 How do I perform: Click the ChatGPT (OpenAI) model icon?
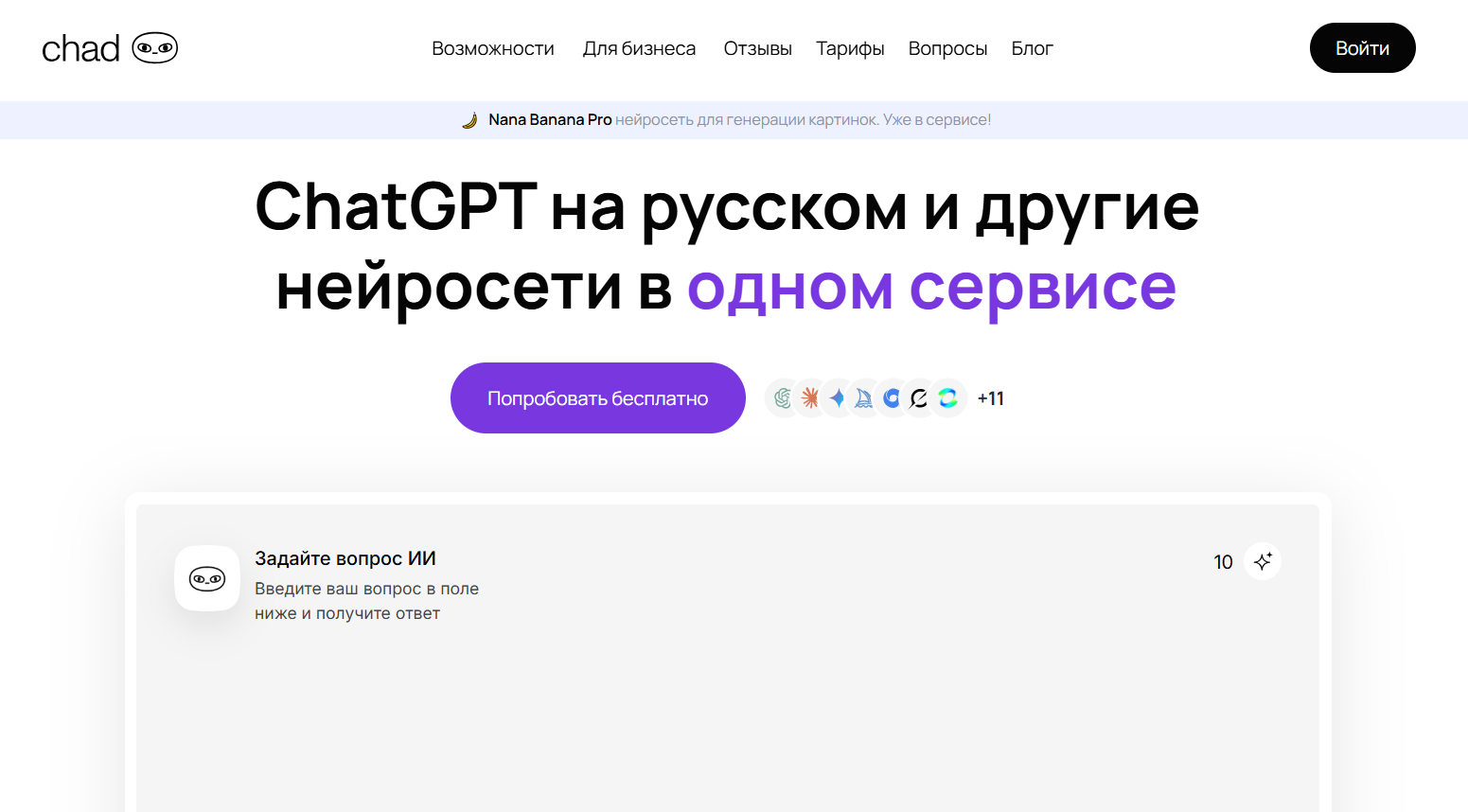point(783,398)
